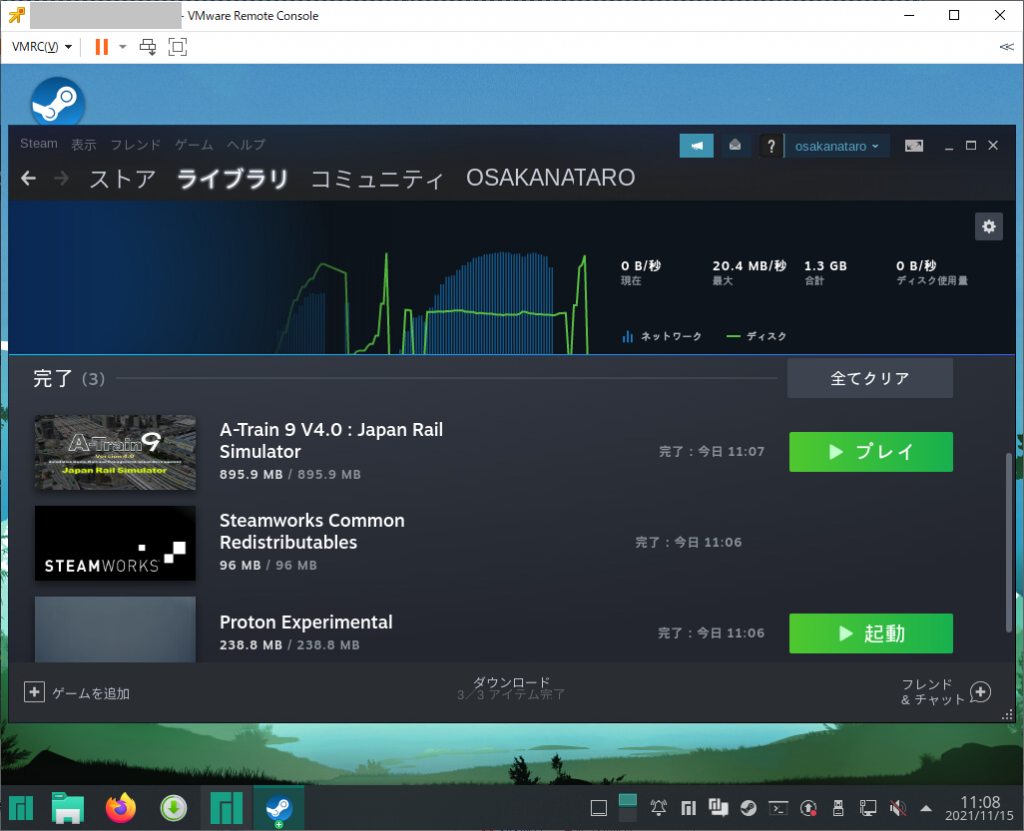Click the A-Train 9 V4.0 title
Image resolution: width=1024 pixels, height=831 pixels.
(x=331, y=440)
